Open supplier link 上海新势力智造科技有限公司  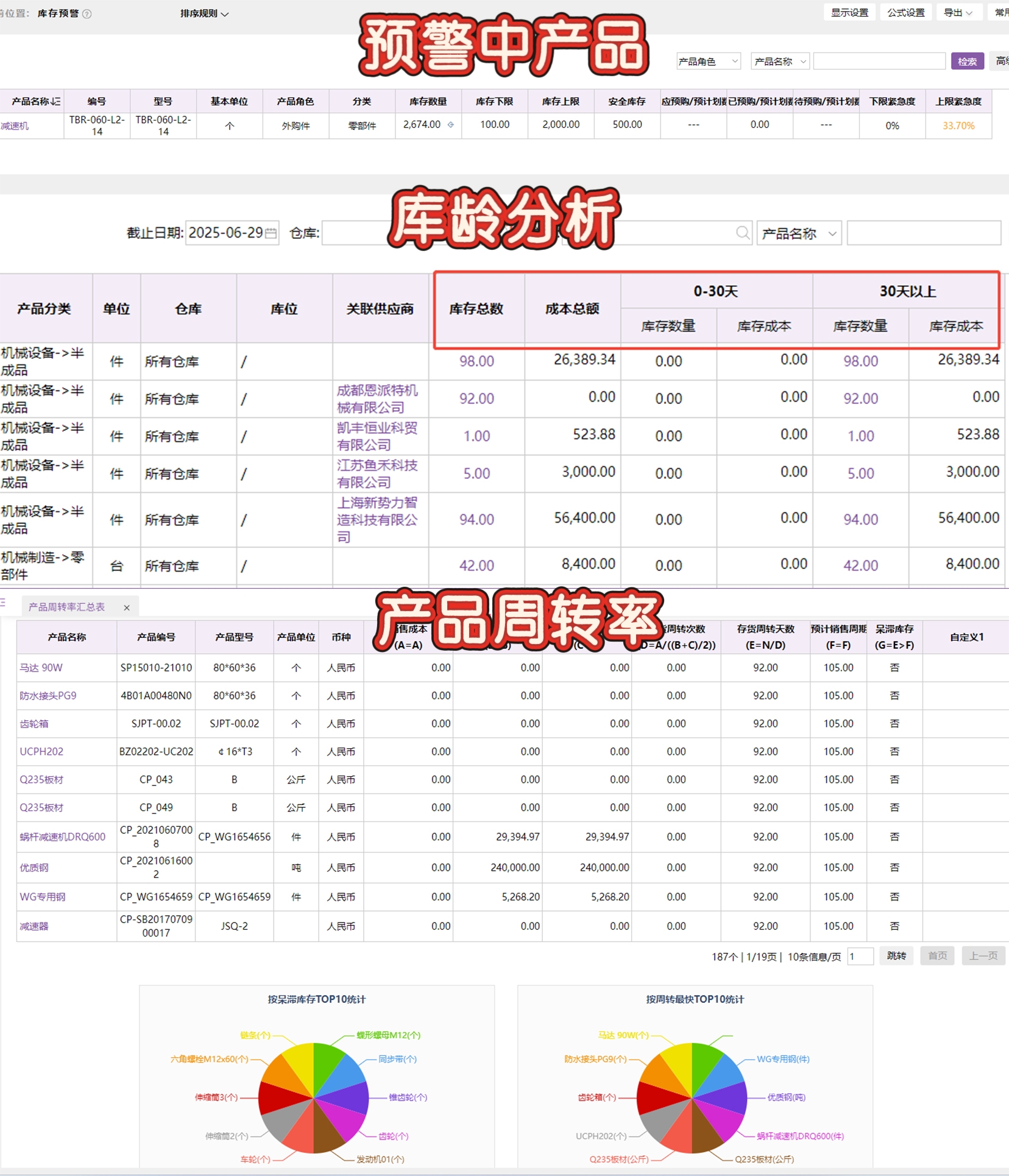377,520
